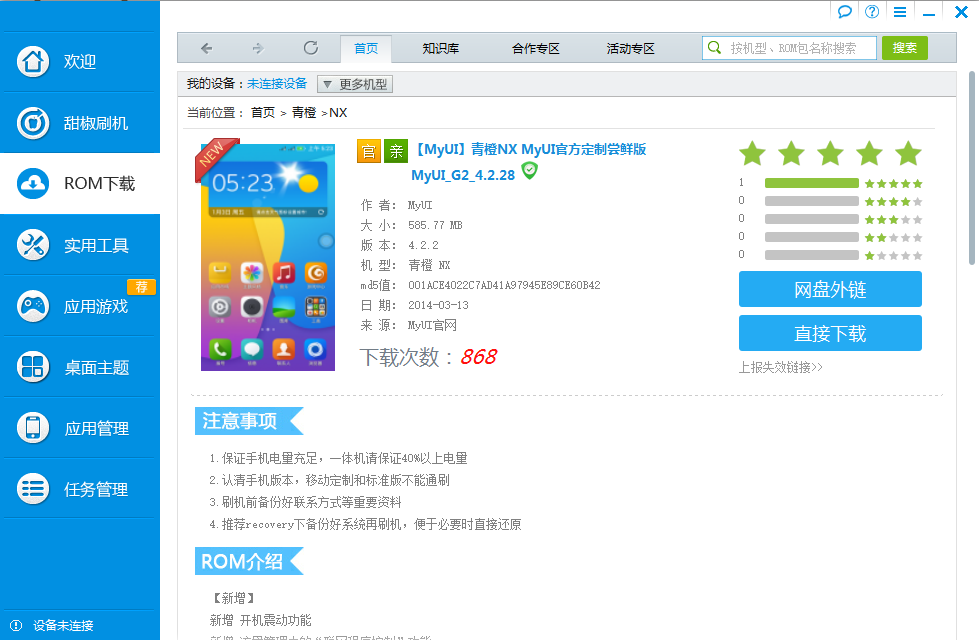Click the refresh page icon

click(310, 47)
